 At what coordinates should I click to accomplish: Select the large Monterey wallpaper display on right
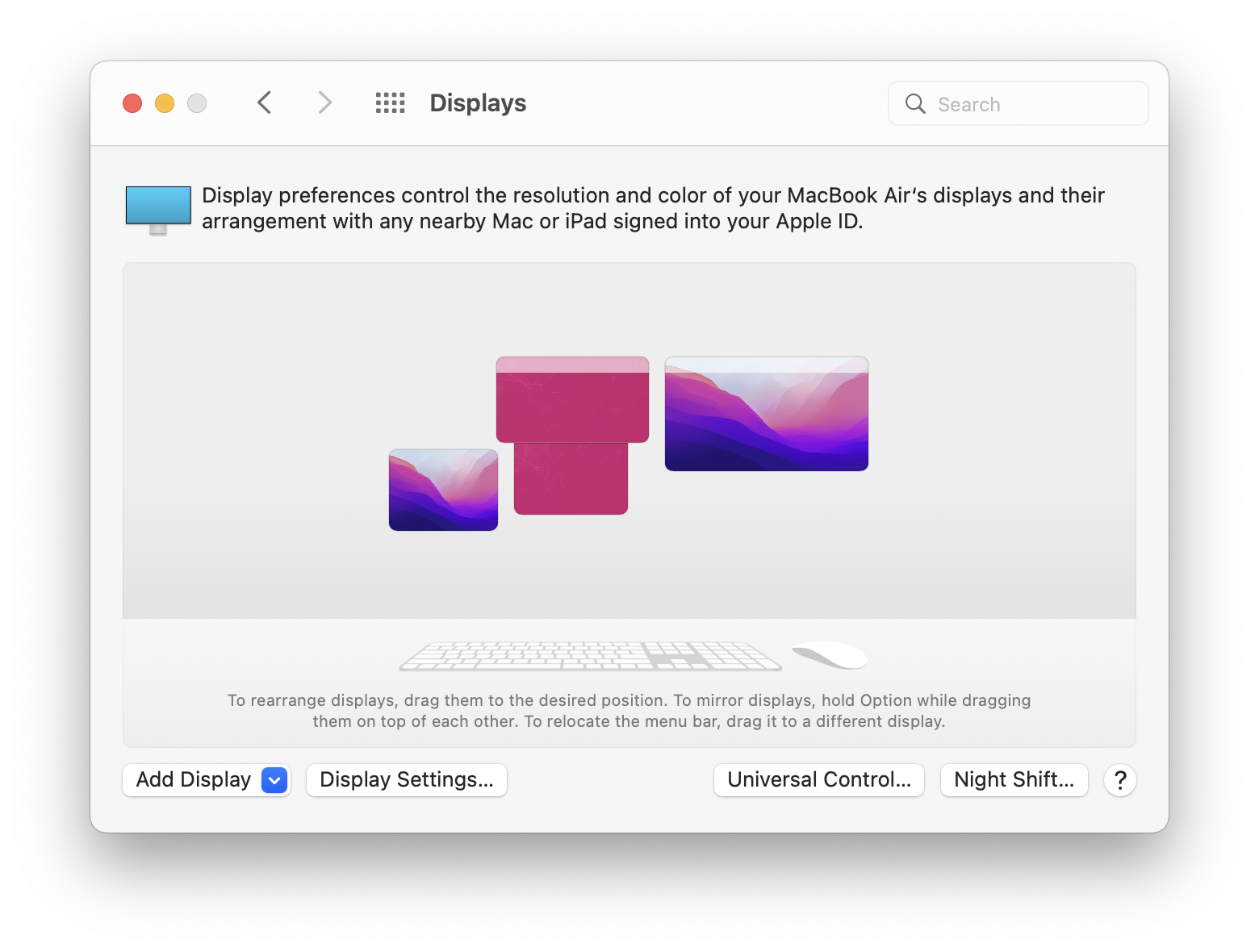click(x=767, y=414)
